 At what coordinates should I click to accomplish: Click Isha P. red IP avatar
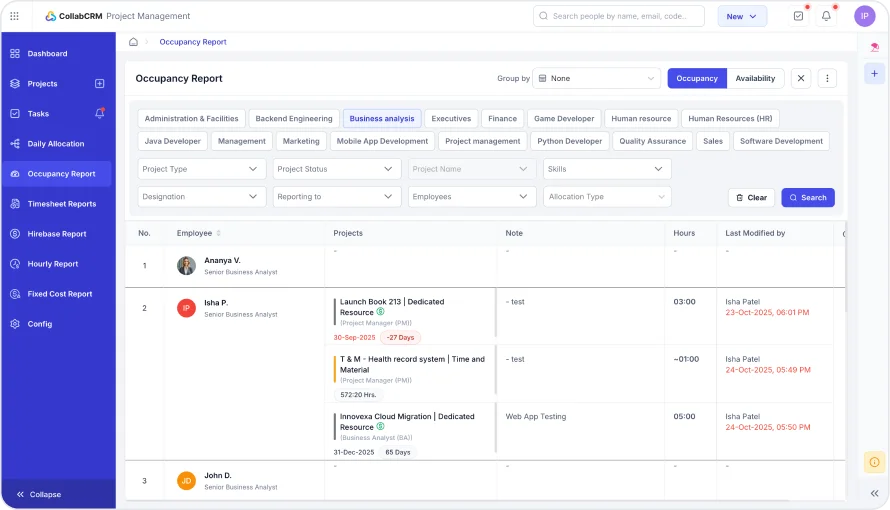(x=186, y=308)
